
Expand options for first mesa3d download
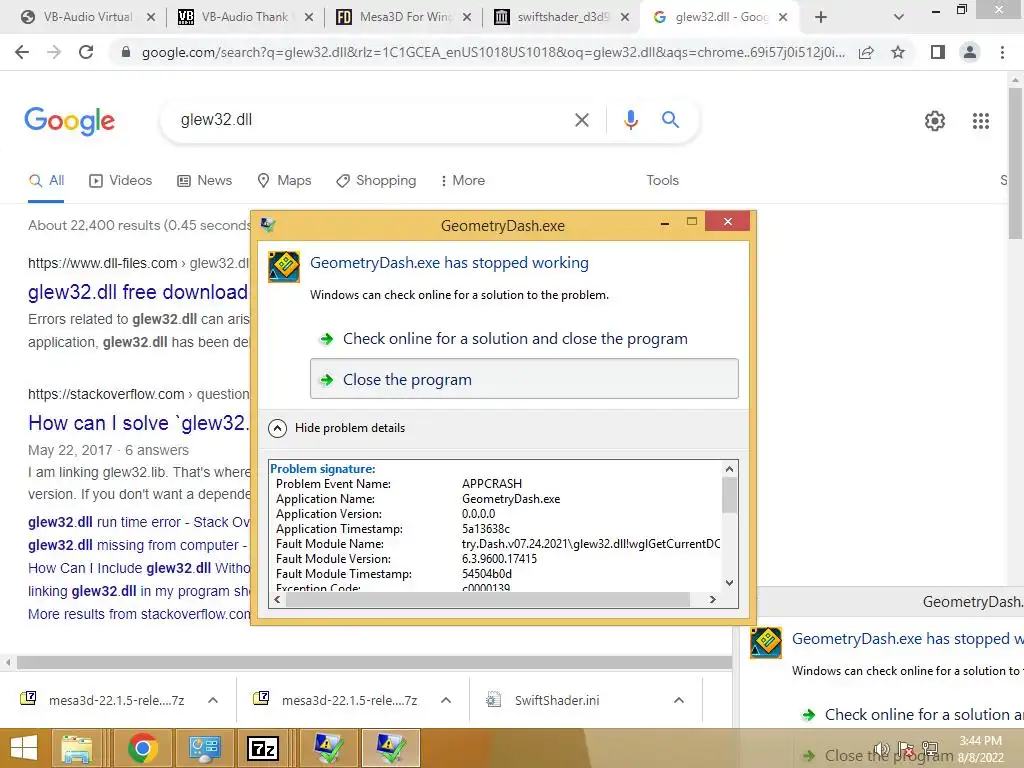click(x=213, y=700)
